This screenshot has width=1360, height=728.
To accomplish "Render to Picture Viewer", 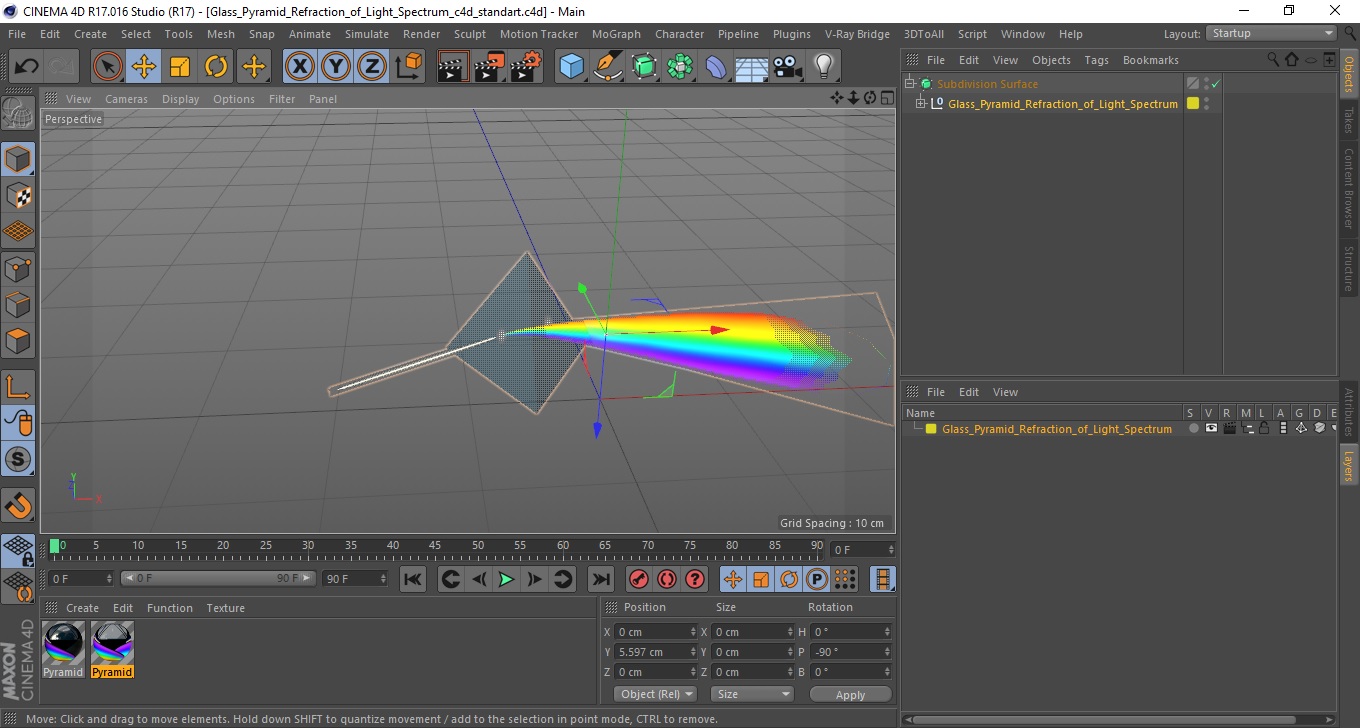I will (x=489, y=67).
